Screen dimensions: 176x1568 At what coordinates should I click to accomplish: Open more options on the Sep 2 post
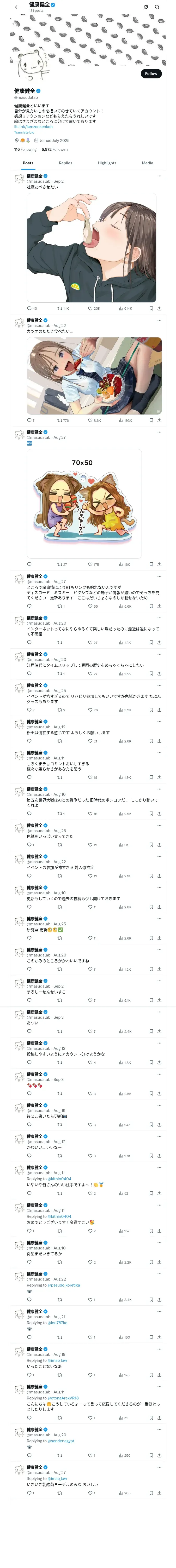coord(159,176)
